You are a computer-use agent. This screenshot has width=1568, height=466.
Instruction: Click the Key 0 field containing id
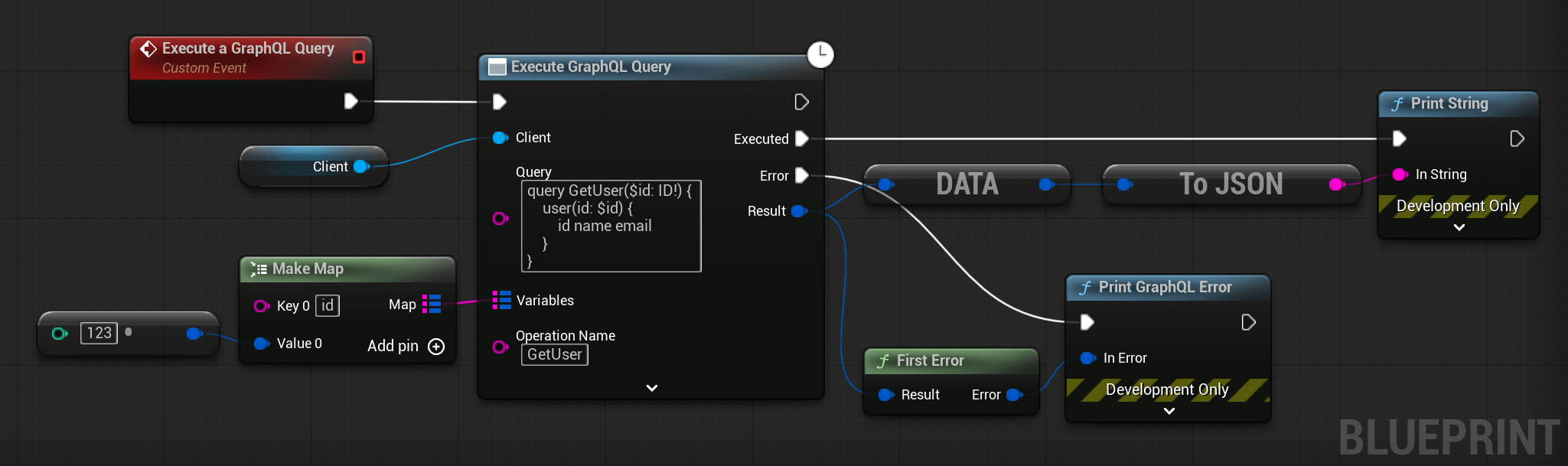(x=328, y=306)
